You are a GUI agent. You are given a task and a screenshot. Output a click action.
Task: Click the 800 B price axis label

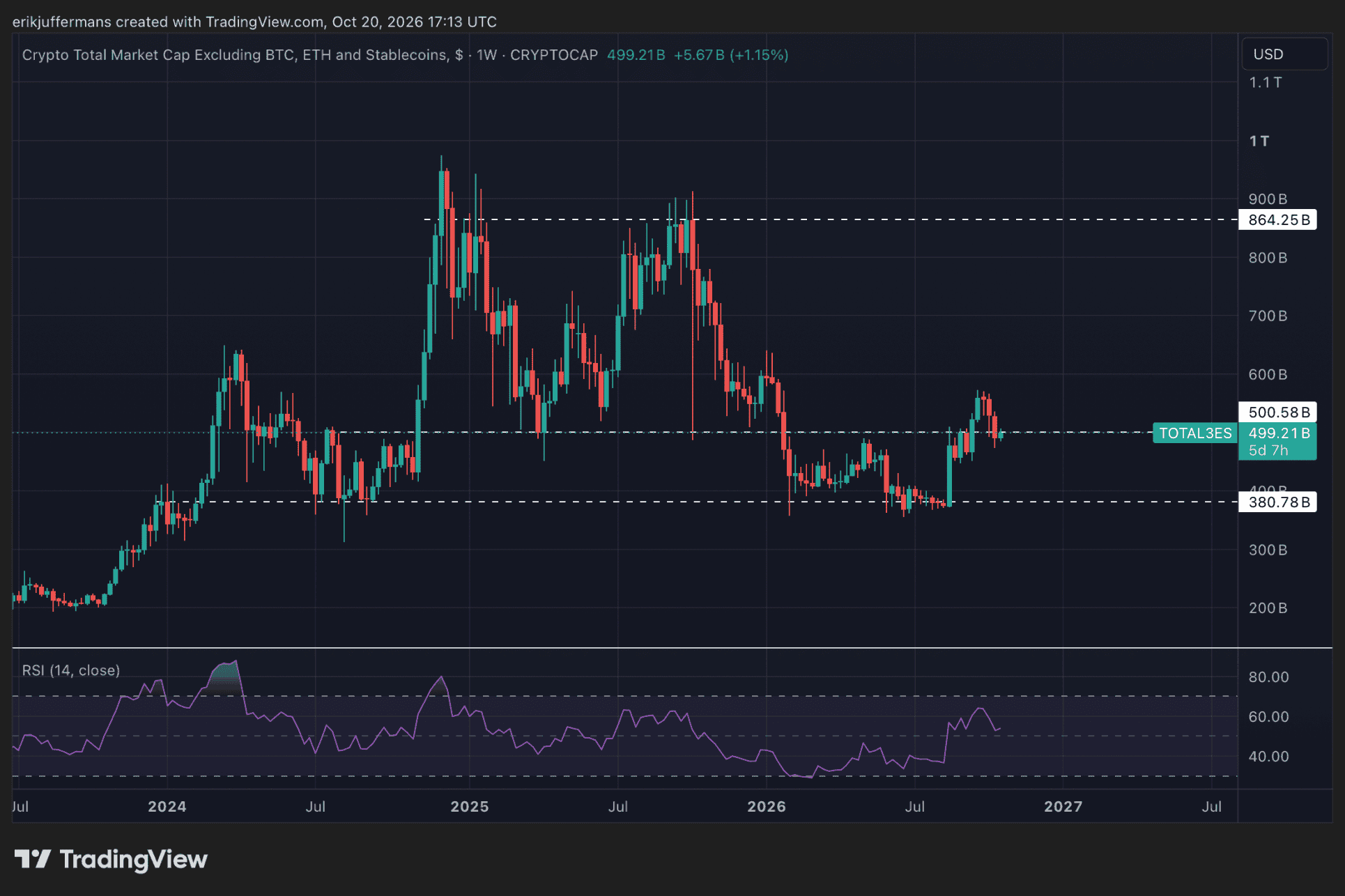pyautogui.click(x=1268, y=258)
